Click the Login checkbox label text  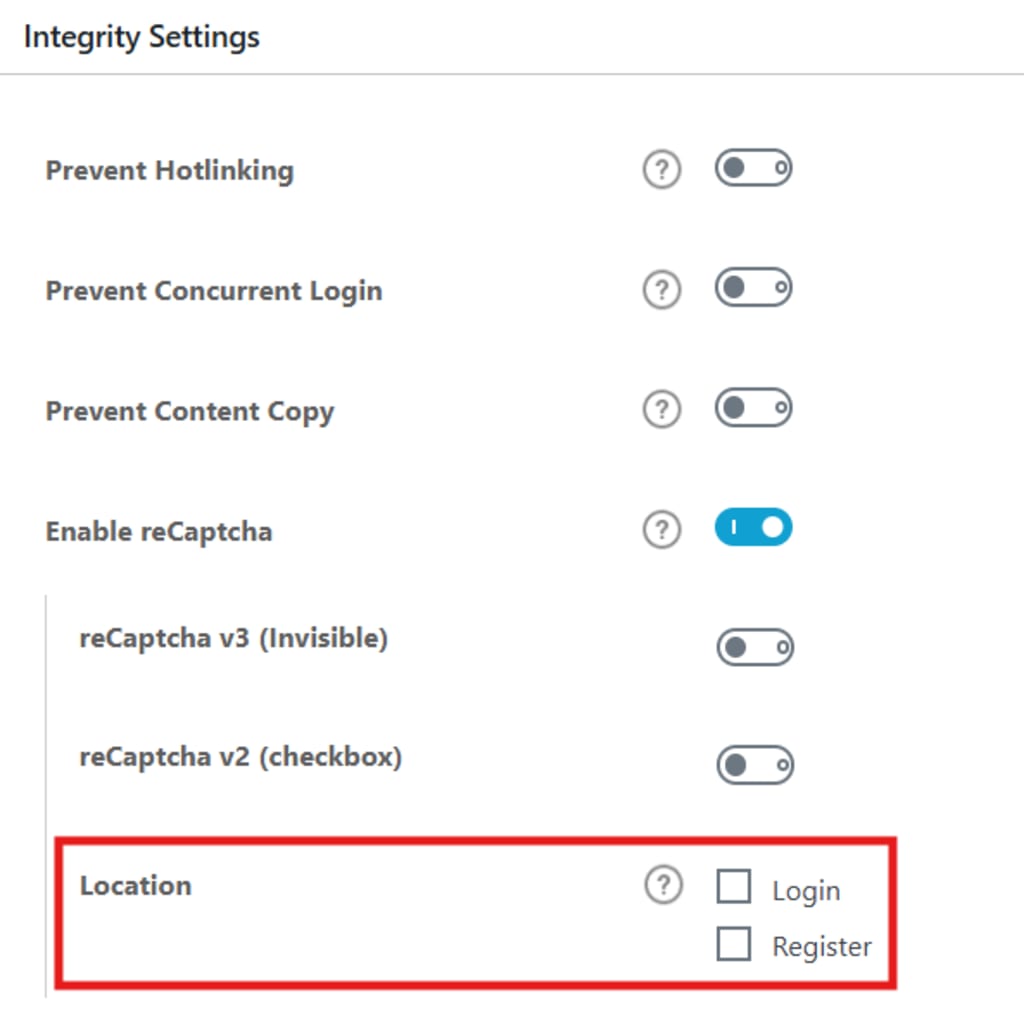click(x=807, y=891)
